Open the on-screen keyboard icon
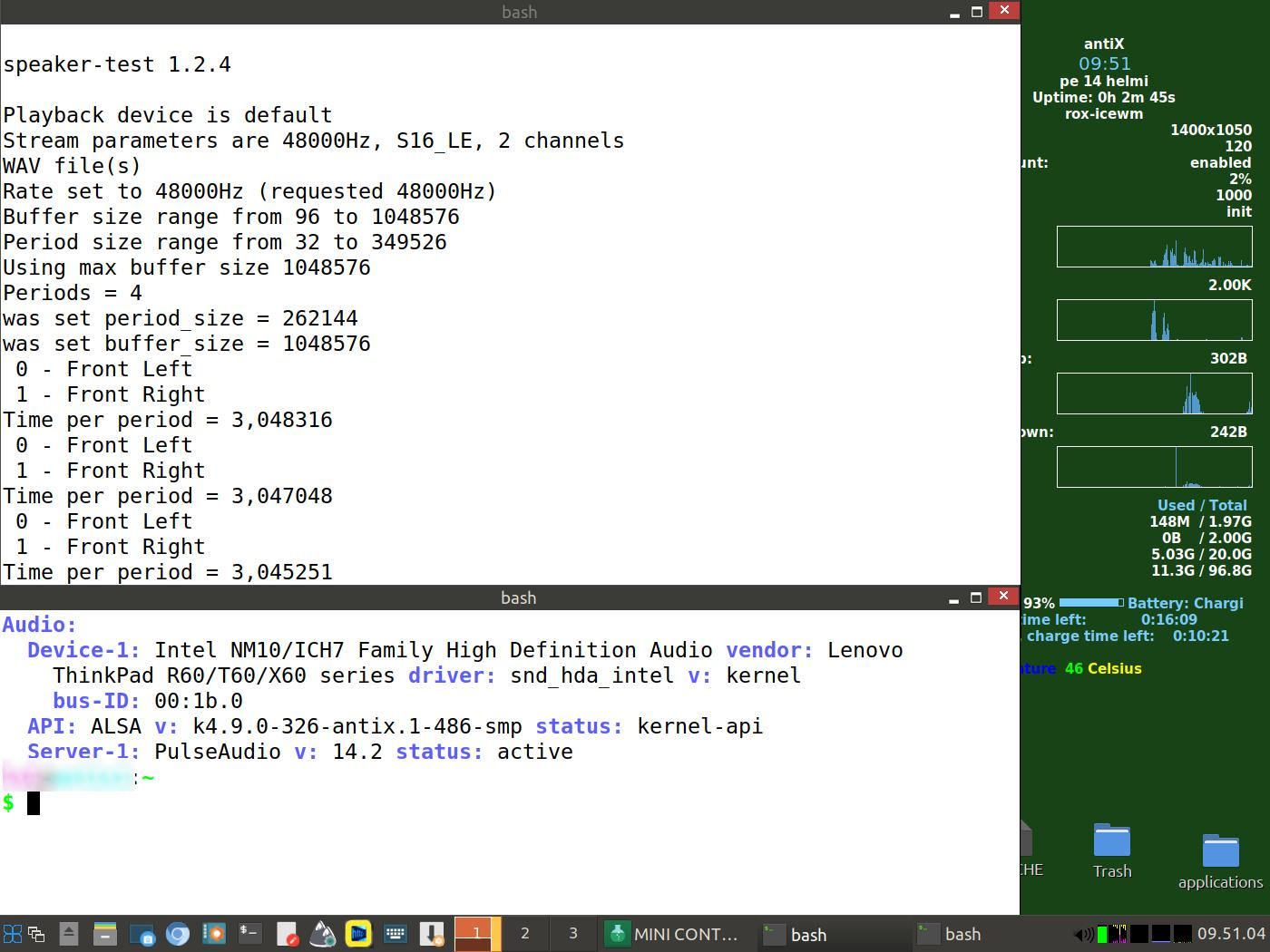1270x952 pixels. point(395,934)
